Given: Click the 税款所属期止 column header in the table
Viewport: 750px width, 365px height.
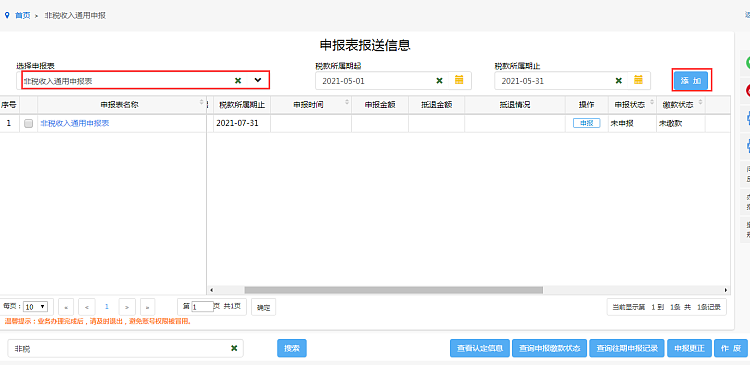Looking at the screenshot, I should [242, 105].
